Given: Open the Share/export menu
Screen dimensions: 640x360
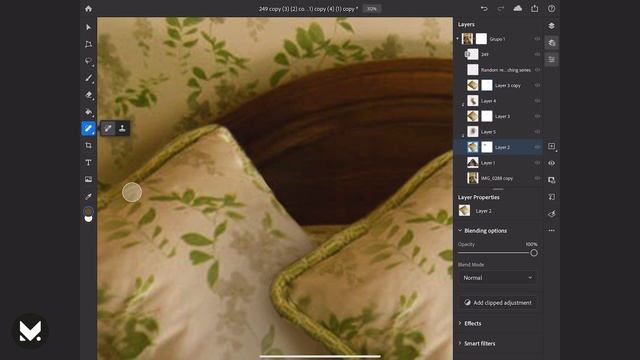Looking at the screenshot, I should click(535, 9).
